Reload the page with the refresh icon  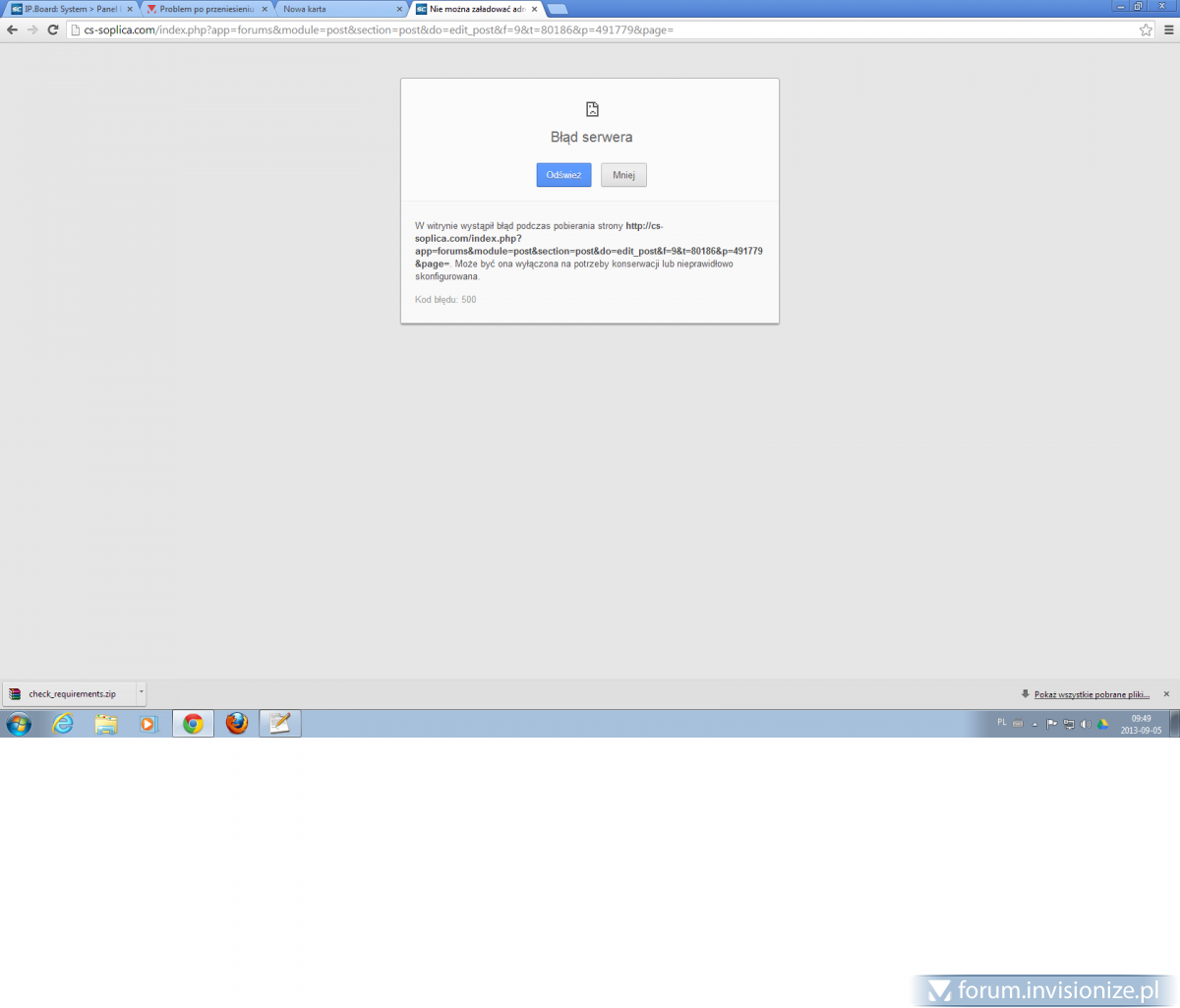[x=53, y=30]
